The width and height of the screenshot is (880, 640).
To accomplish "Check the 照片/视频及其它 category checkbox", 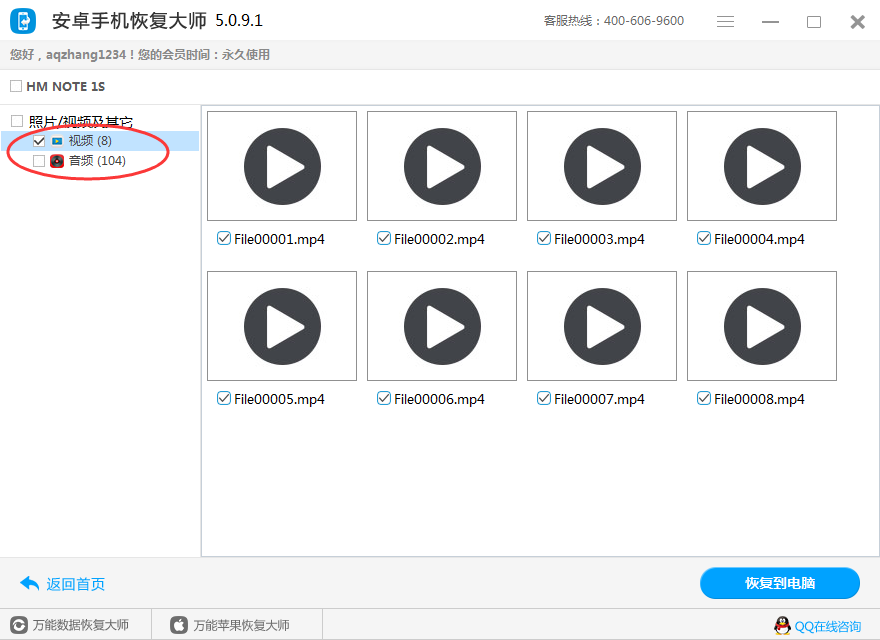I will click(17, 121).
